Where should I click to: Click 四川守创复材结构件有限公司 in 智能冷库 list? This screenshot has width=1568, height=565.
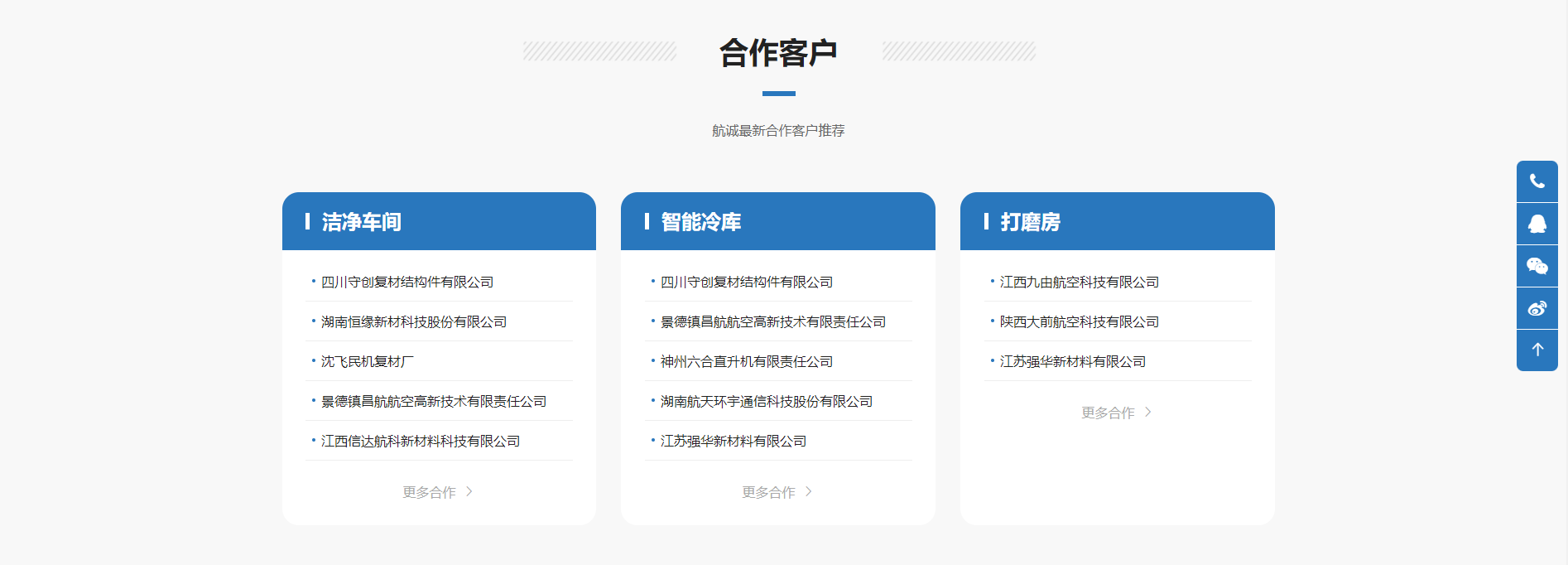click(x=747, y=282)
